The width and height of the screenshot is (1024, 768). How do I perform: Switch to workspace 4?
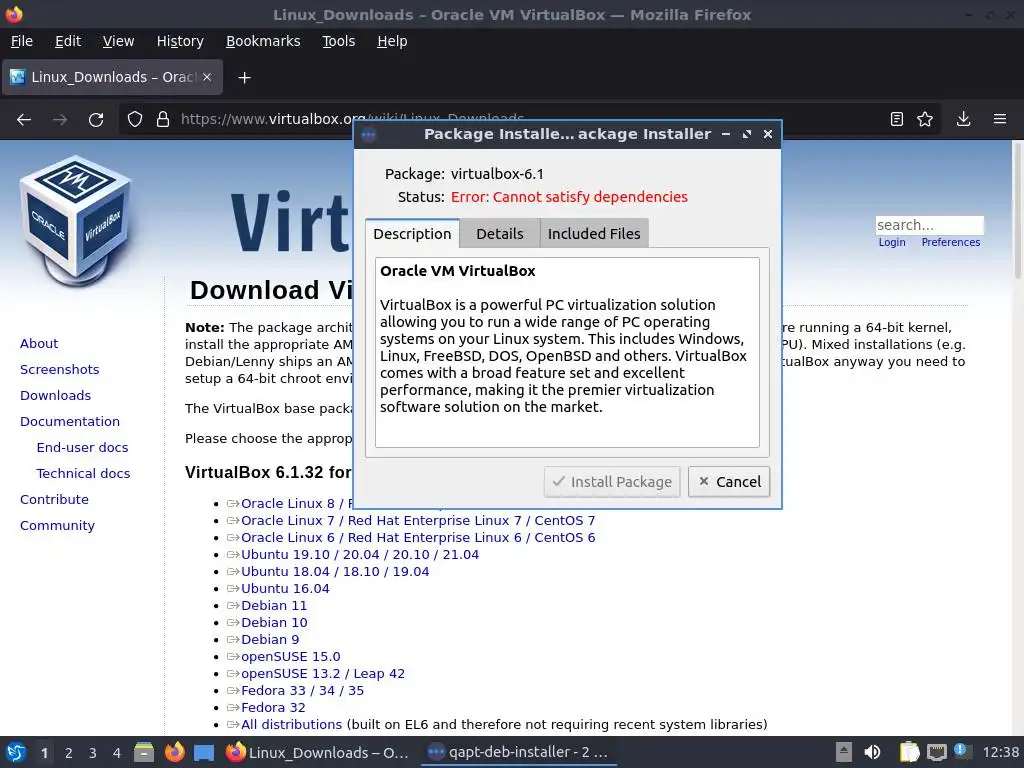[x=117, y=753]
